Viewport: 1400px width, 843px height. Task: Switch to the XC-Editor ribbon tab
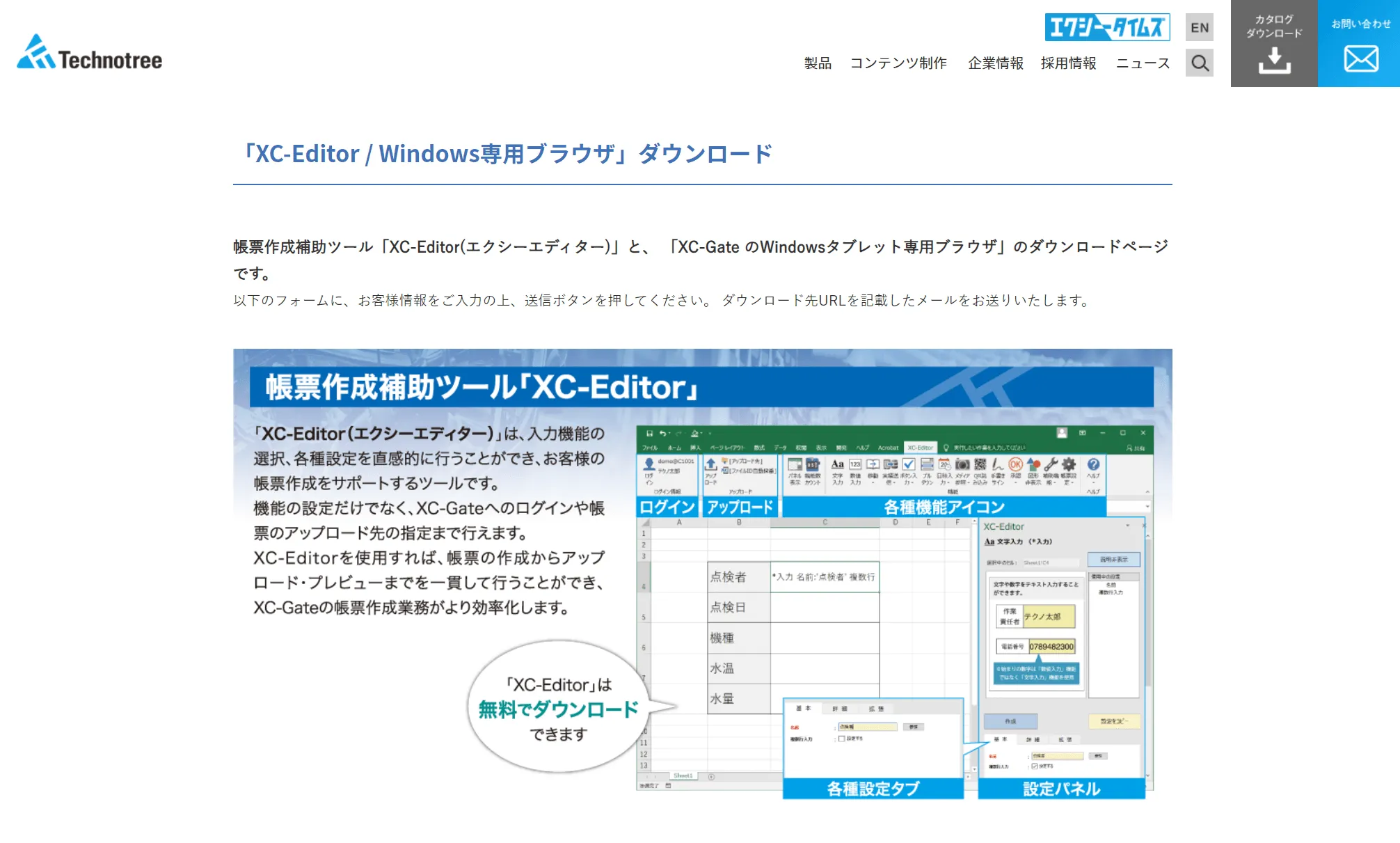(x=920, y=448)
